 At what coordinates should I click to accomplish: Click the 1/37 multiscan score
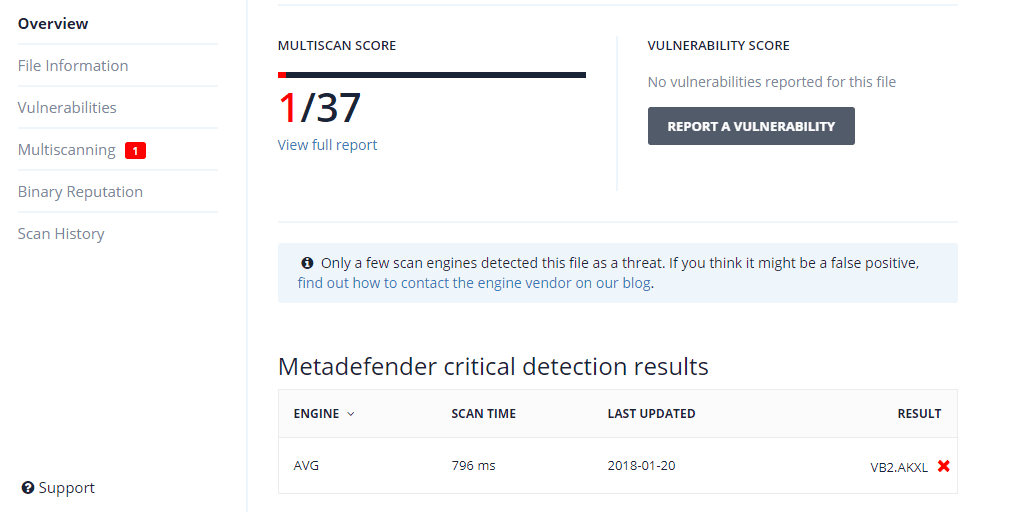tap(319, 108)
